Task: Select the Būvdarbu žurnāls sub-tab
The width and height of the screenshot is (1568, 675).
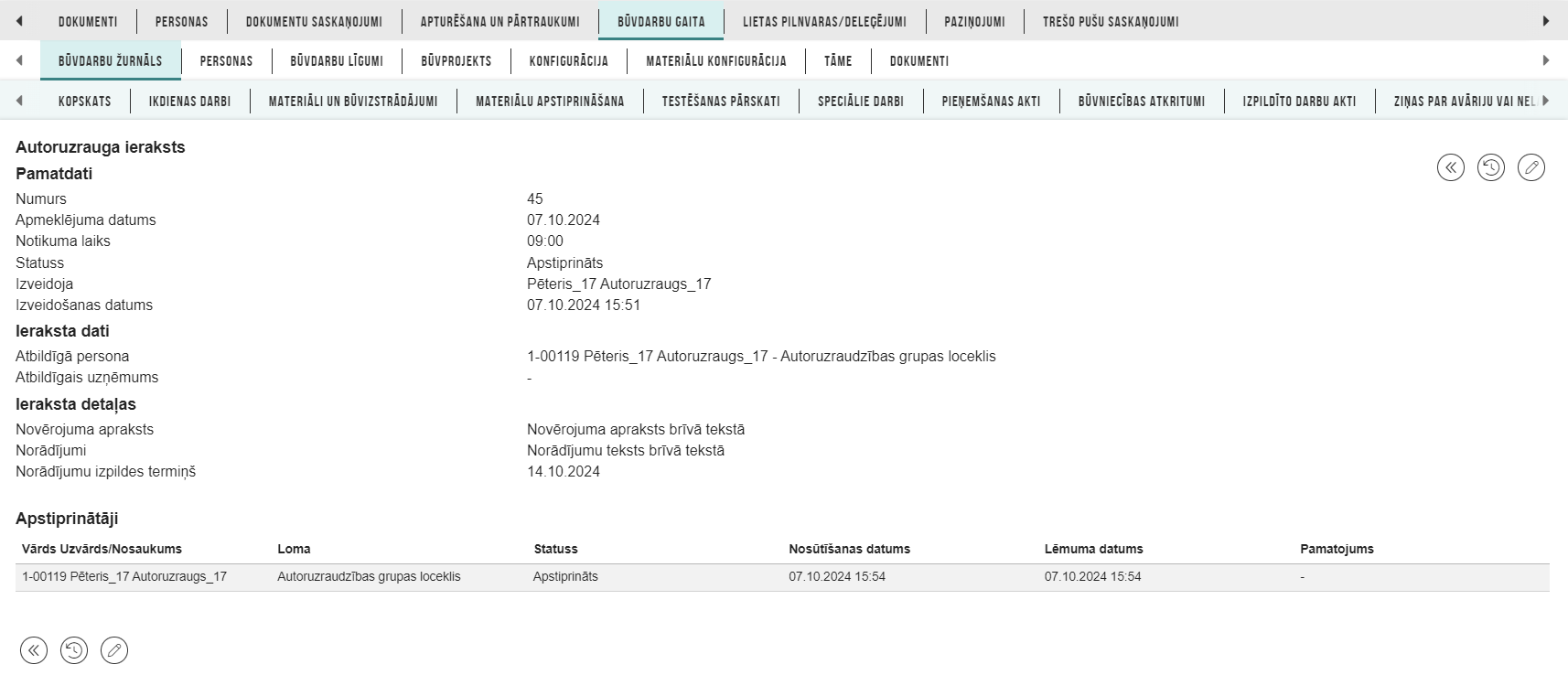Action: pyautogui.click(x=110, y=60)
